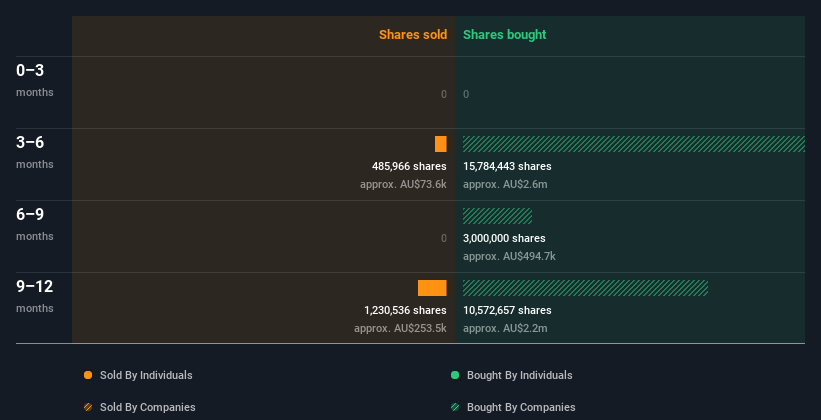Screen dimensions: 821x420
Task: Click the 6–9 months row label
Action: click(x=35, y=224)
